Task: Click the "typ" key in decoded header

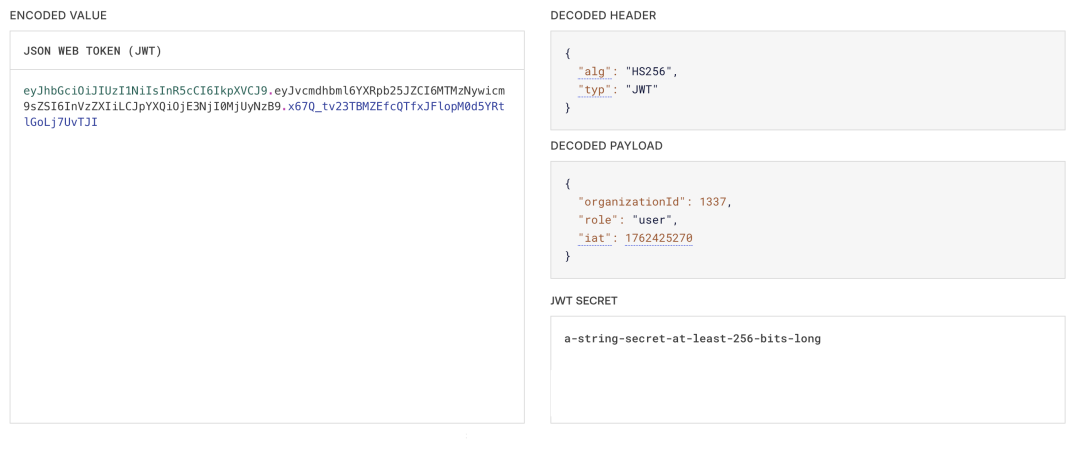Action: (594, 90)
